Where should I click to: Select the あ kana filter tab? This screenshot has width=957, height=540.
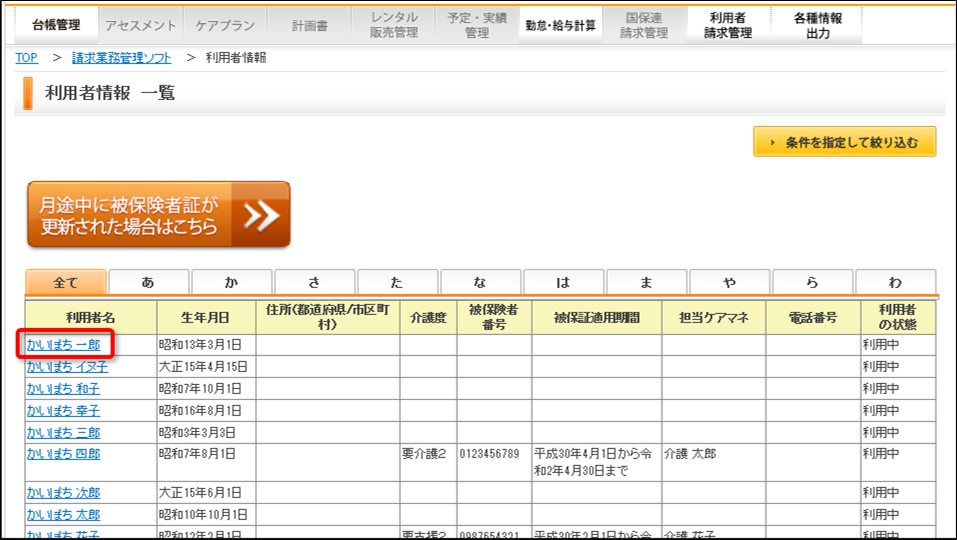coord(148,282)
